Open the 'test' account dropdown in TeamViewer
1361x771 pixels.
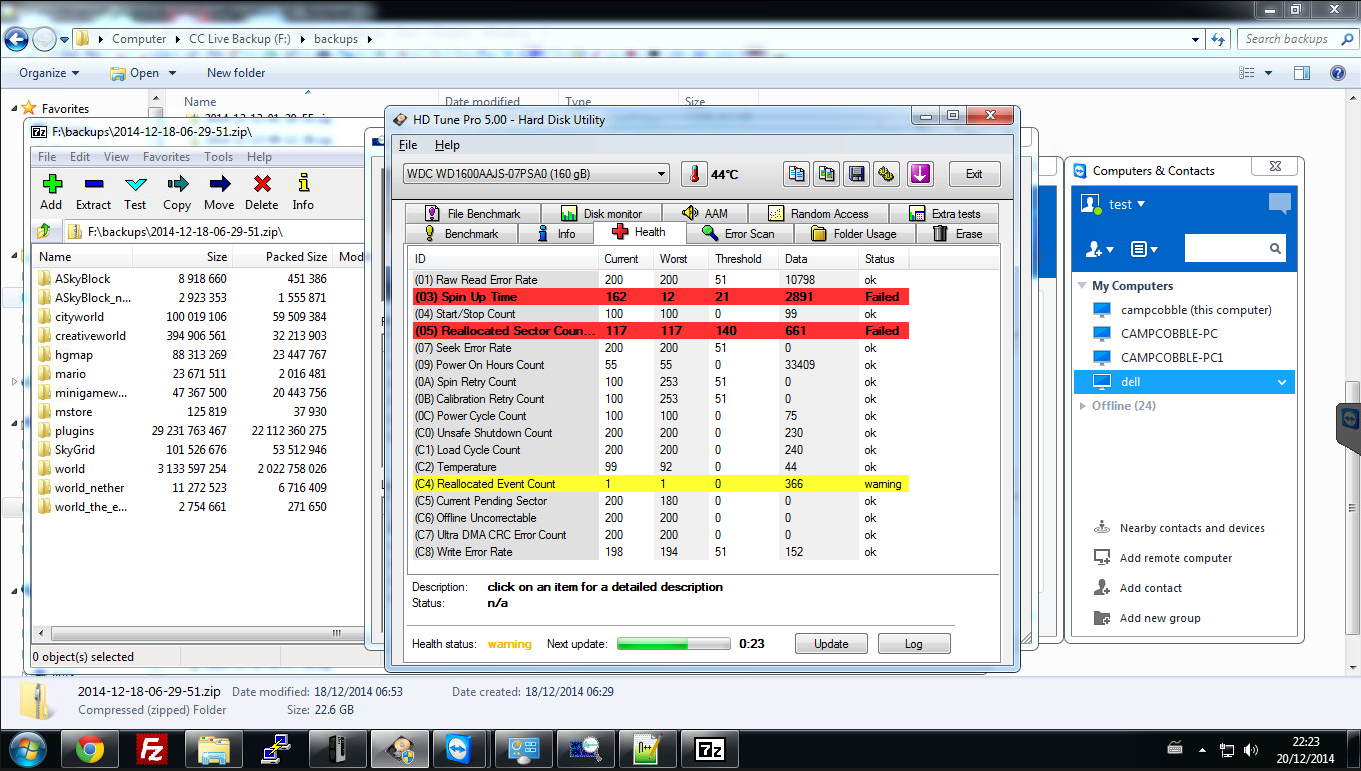(x=1126, y=204)
